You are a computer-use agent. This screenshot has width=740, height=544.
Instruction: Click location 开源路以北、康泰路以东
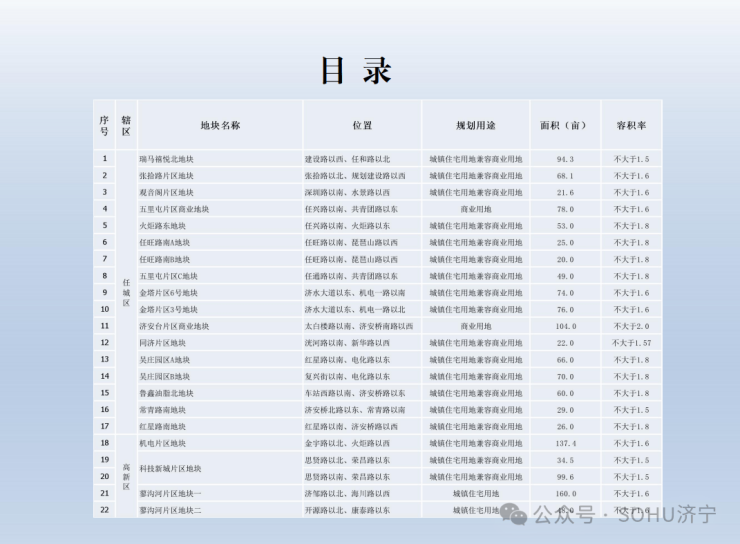tap(347, 510)
